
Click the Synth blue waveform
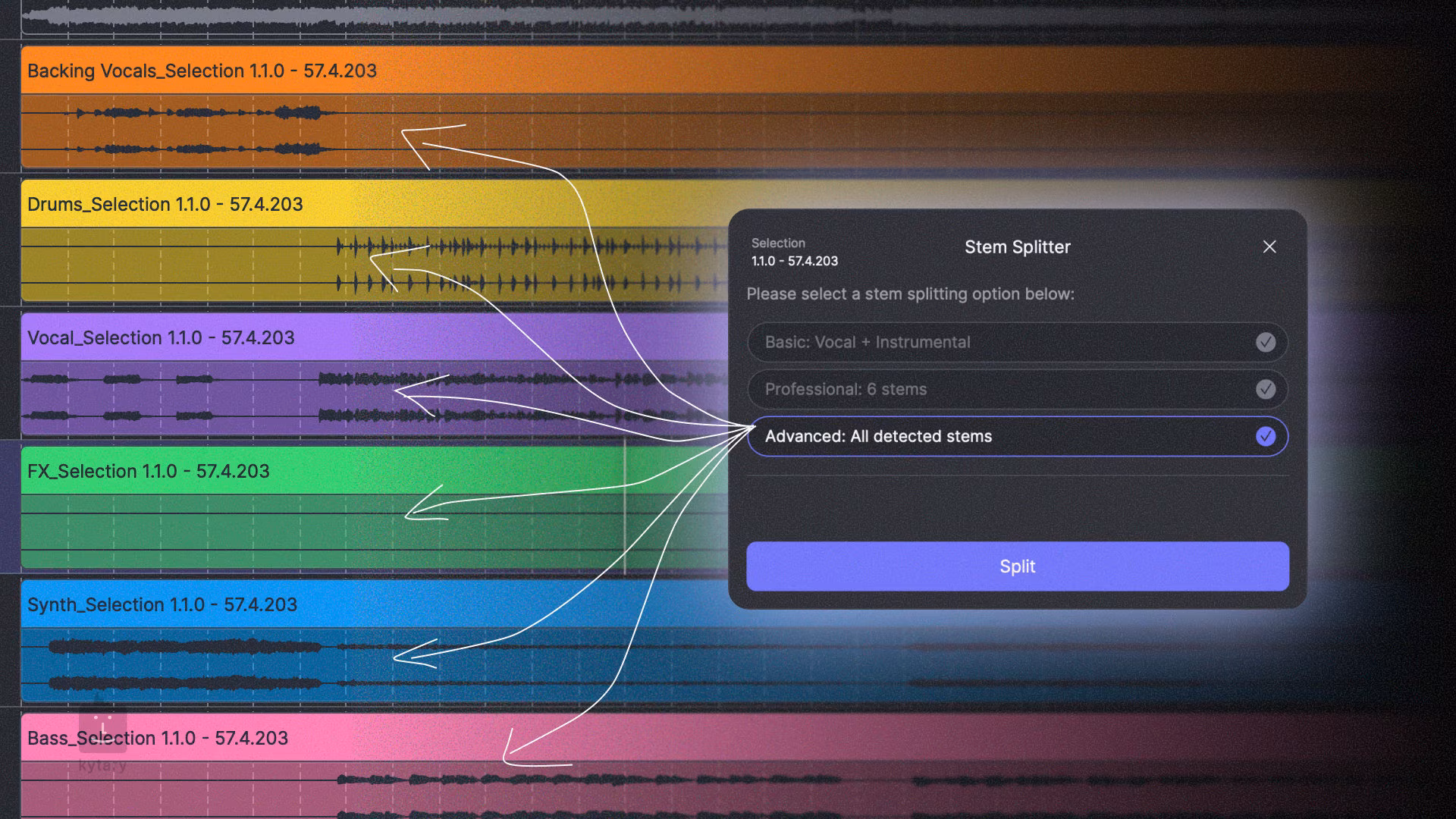(182, 647)
